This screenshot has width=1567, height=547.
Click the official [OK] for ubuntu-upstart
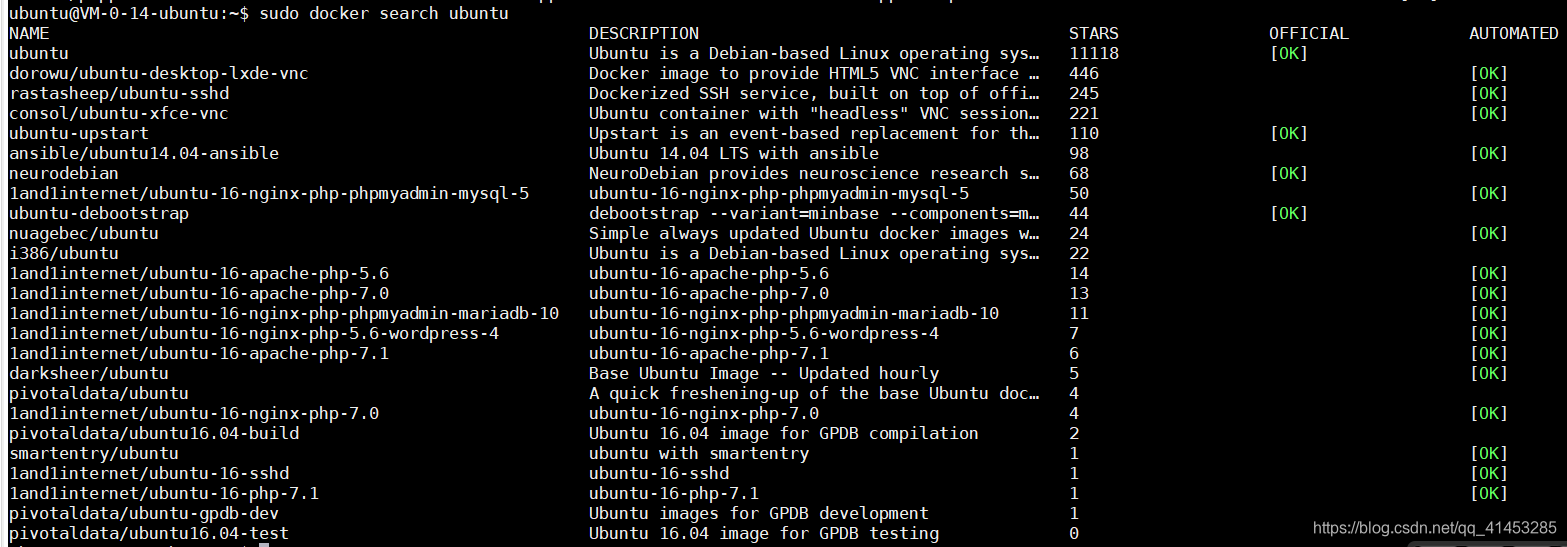(x=1288, y=133)
